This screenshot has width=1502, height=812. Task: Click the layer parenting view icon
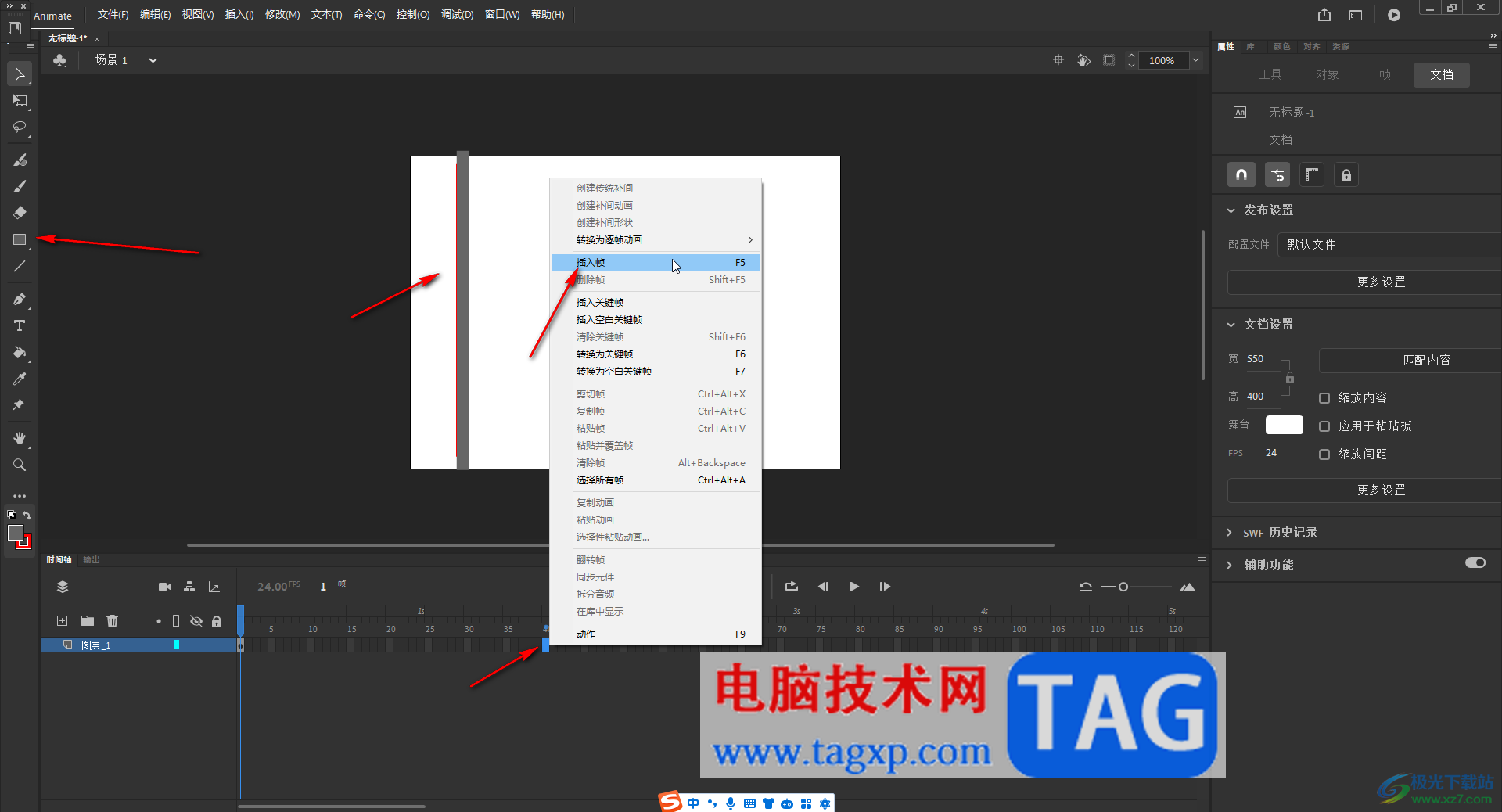pos(189,587)
